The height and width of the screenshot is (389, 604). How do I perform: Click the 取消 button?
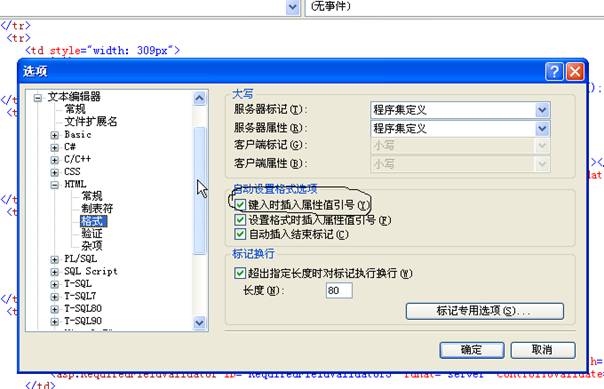point(543,350)
